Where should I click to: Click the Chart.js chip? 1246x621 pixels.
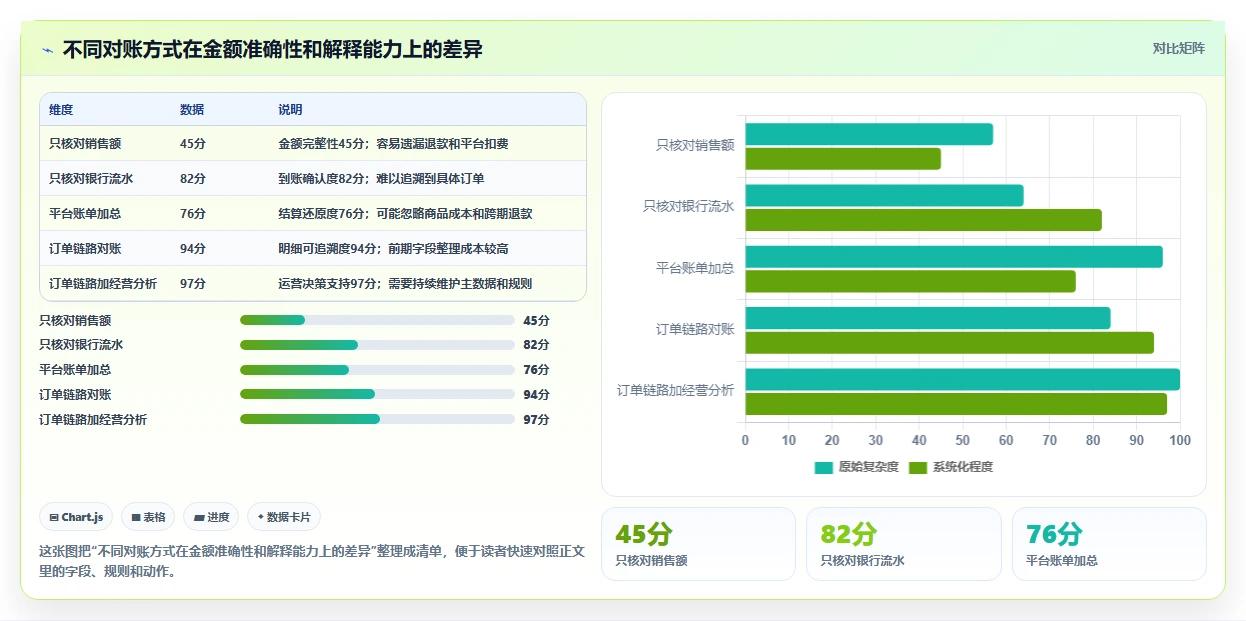coord(76,517)
